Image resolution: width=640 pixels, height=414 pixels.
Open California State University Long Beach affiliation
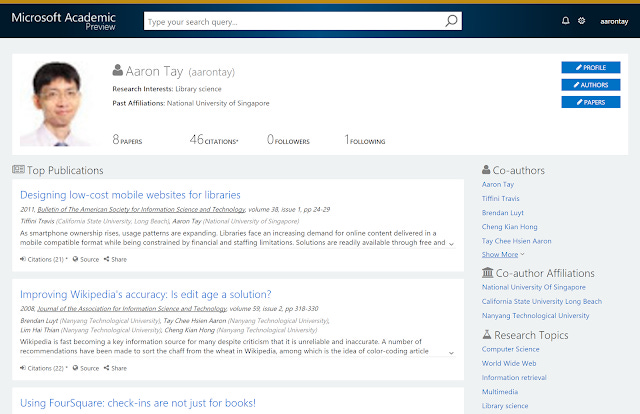pos(542,301)
